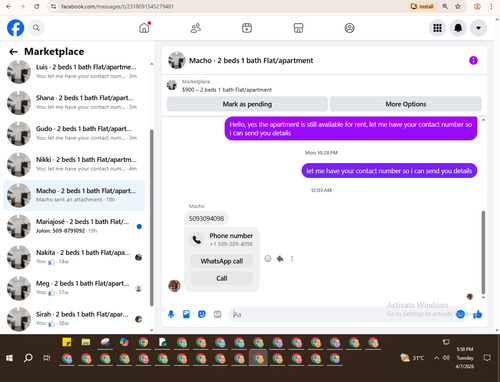Click the Macho chat header name
This screenshot has height=382, width=500.
[x=251, y=61]
